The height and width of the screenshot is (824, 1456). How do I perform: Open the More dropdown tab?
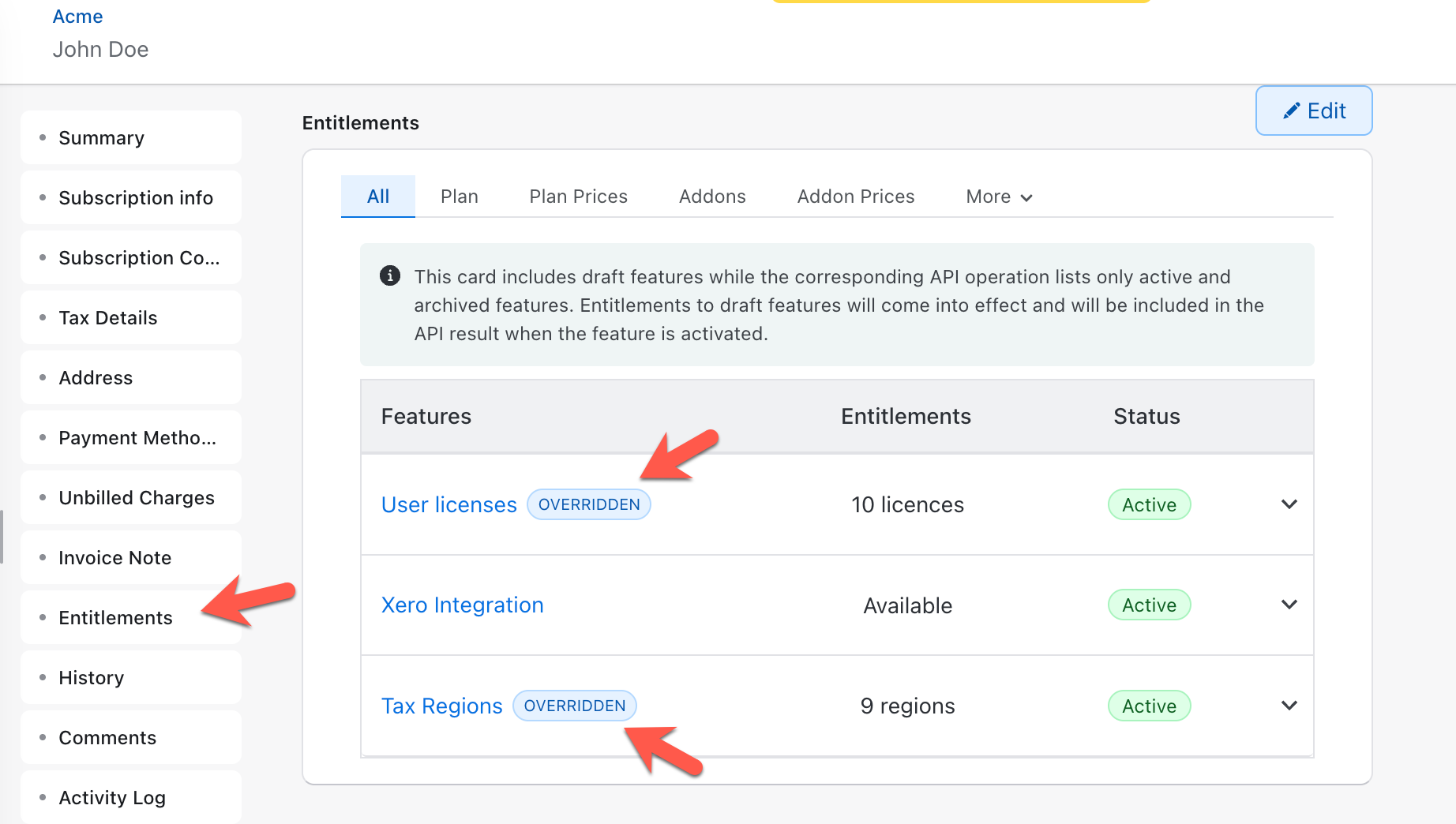[998, 197]
